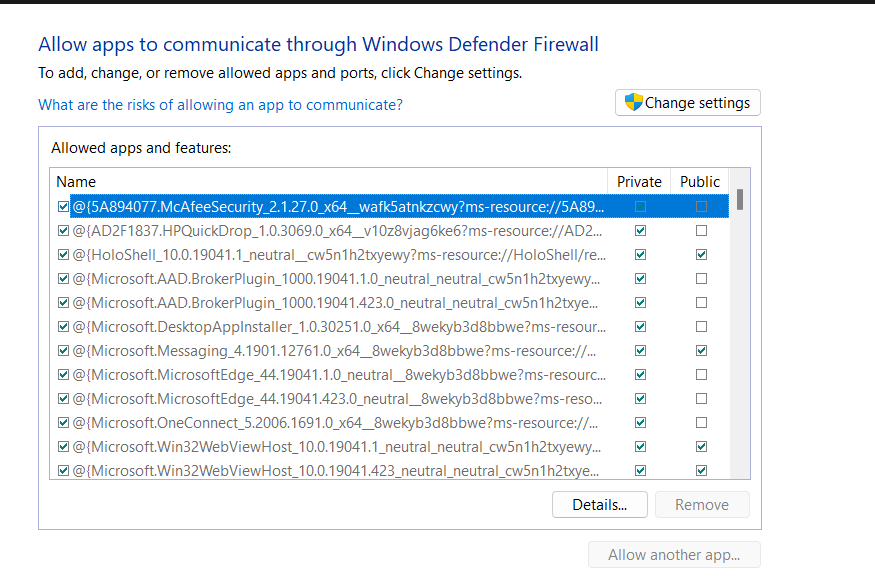Toggle Private for MicrosoftEdge 44.19041.423.0

(x=640, y=399)
